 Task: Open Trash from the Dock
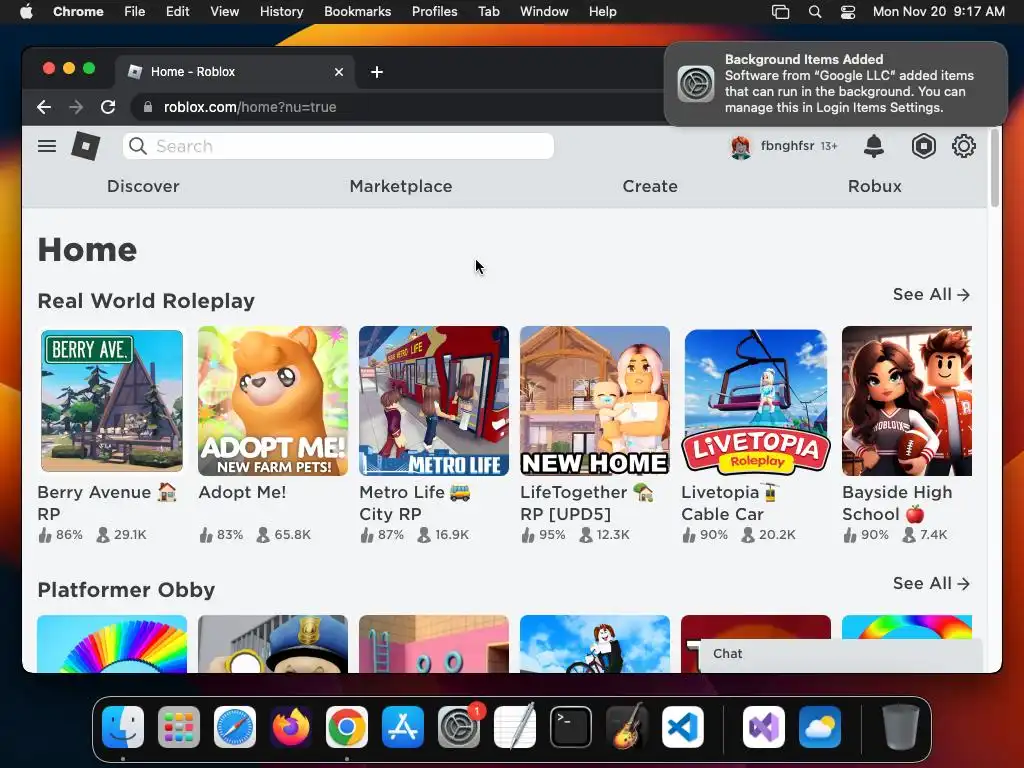[901, 727]
